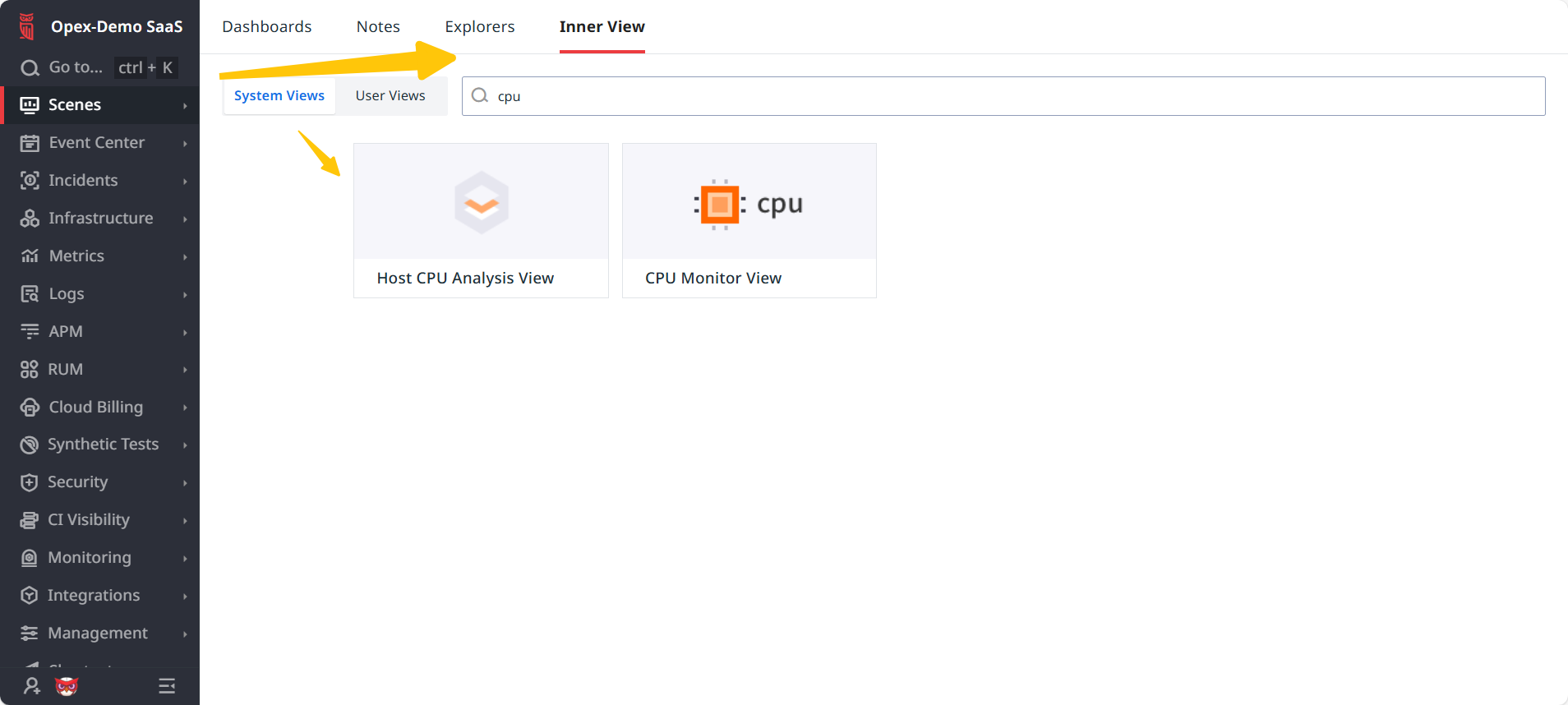Screen dimensions: 1568x705
Task: Expand the Scenes submenu arrow
Action: pyautogui.click(x=185, y=106)
